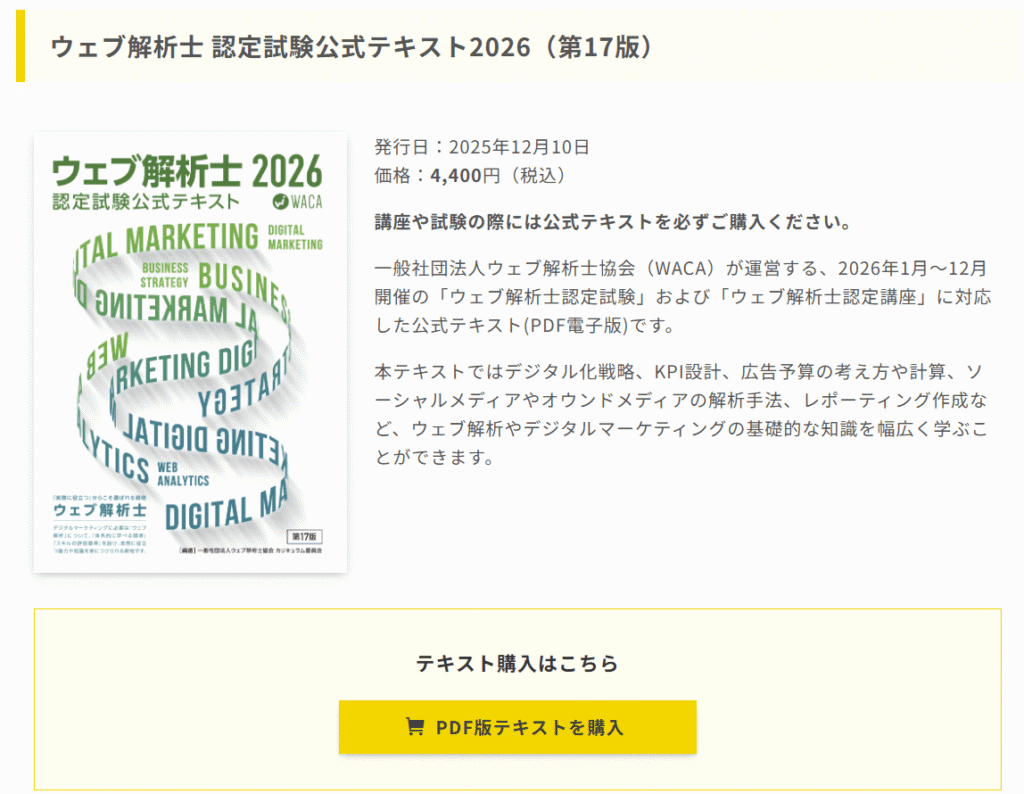Click the 認定試験公式テキスト subtitle on the cover
1024x794 pixels.
[x=146, y=201]
